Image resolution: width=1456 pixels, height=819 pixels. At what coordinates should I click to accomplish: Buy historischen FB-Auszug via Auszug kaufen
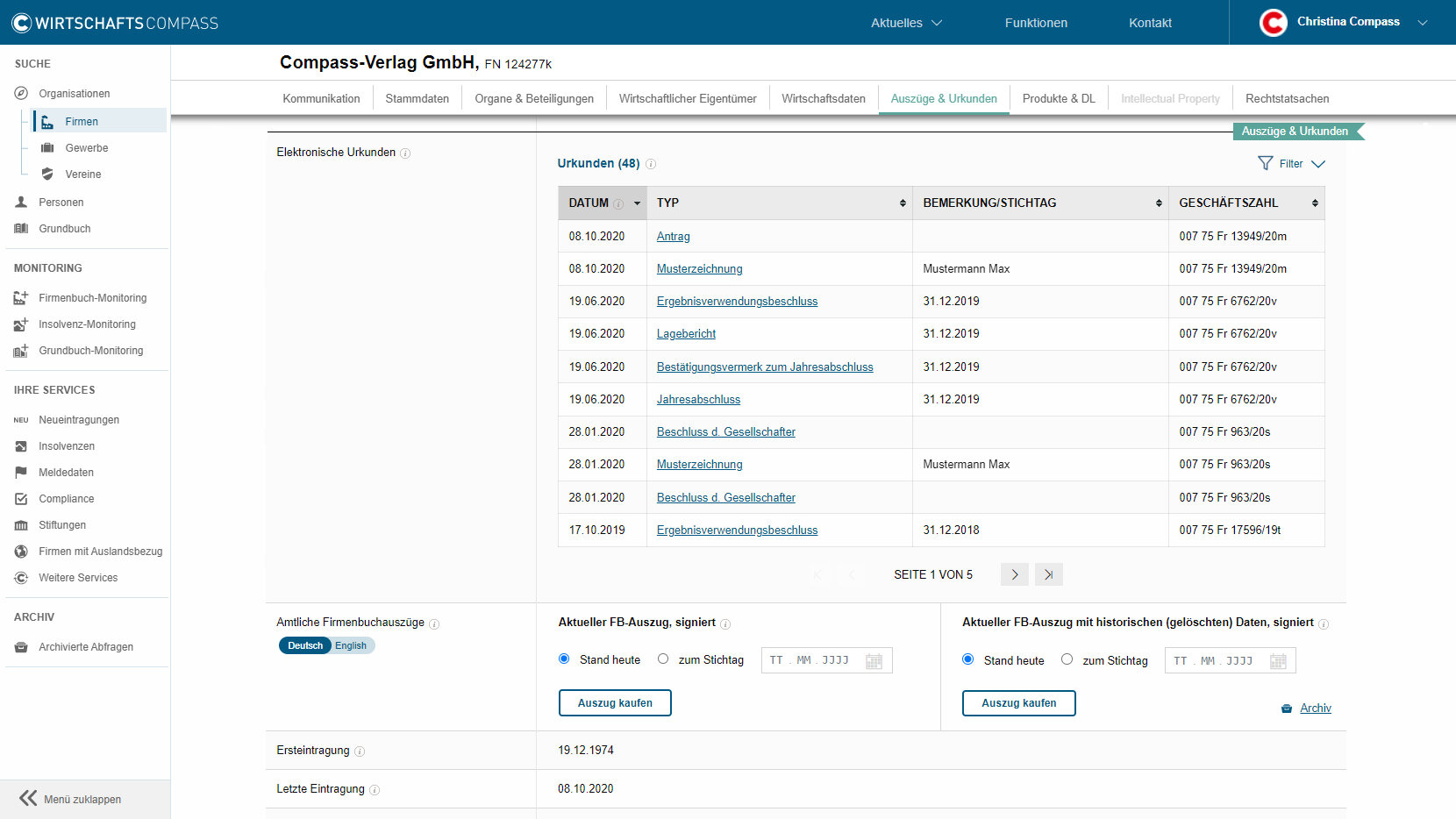pyautogui.click(x=1018, y=703)
